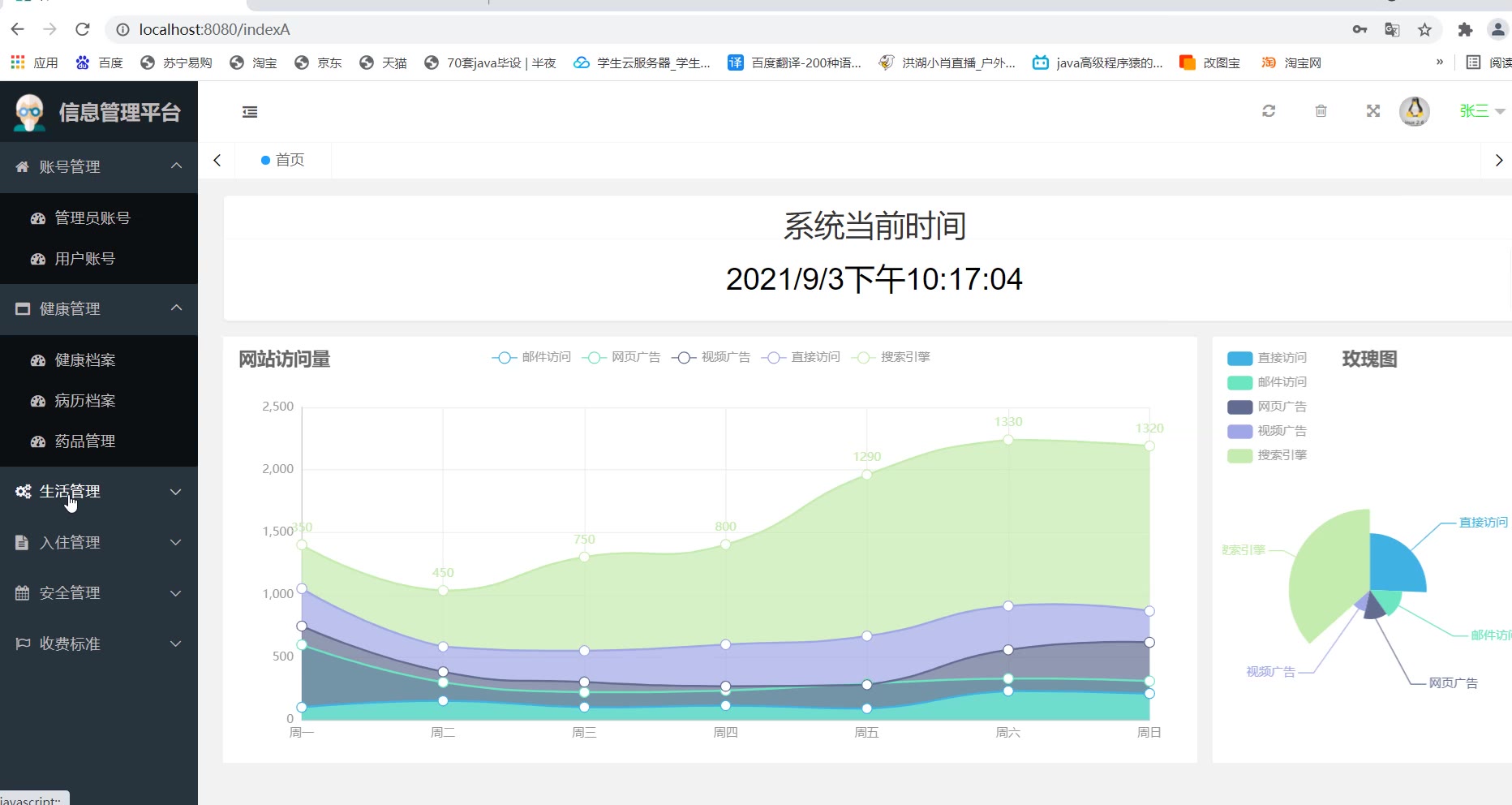This screenshot has width=1512, height=805.
Task: Bookmark this page with star icon
Action: click(x=1424, y=30)
